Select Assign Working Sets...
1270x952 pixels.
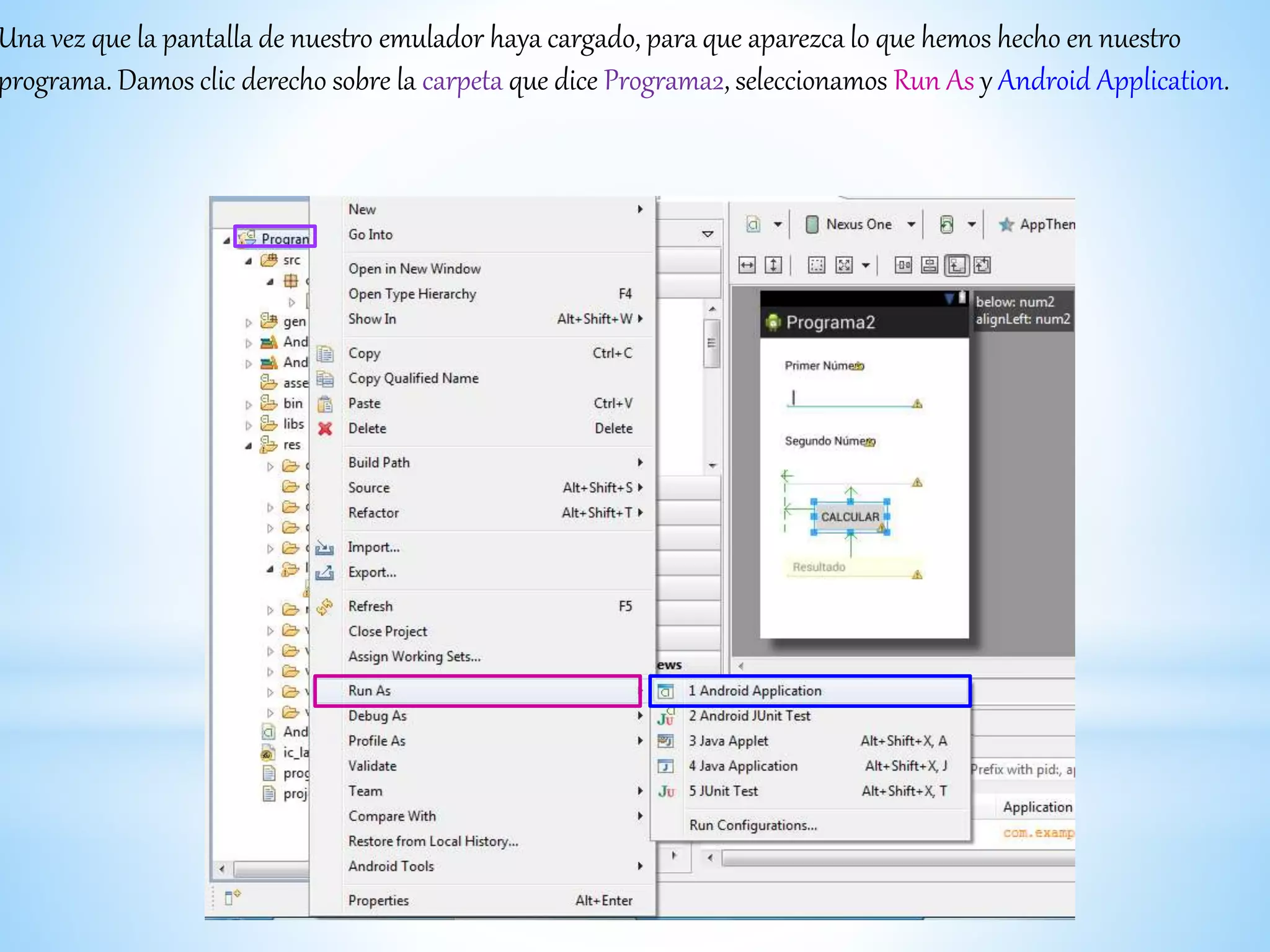(x=482, y=657)
